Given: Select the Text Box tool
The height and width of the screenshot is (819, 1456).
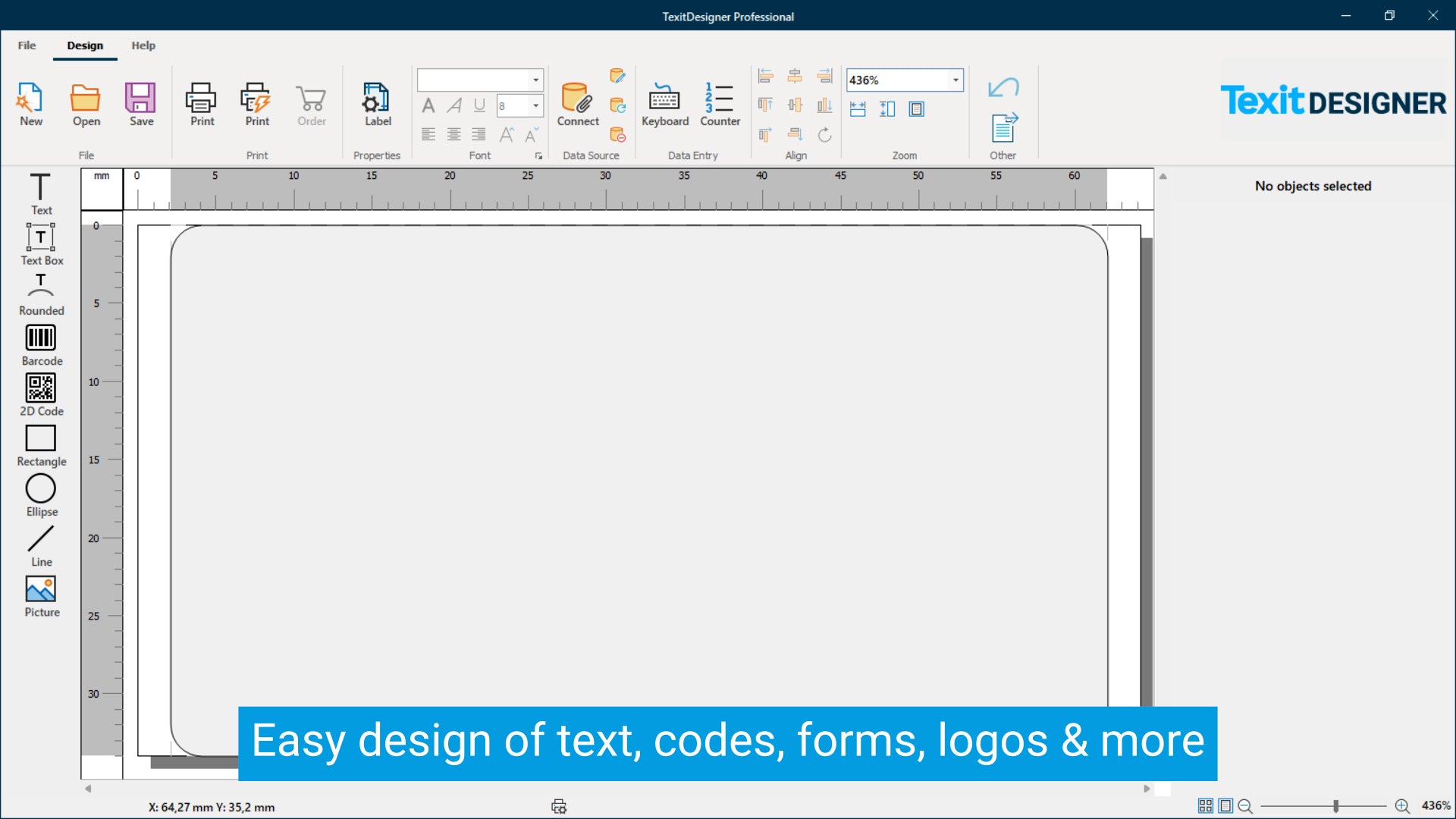Looking at the screenshot, I should click(42, 243).
